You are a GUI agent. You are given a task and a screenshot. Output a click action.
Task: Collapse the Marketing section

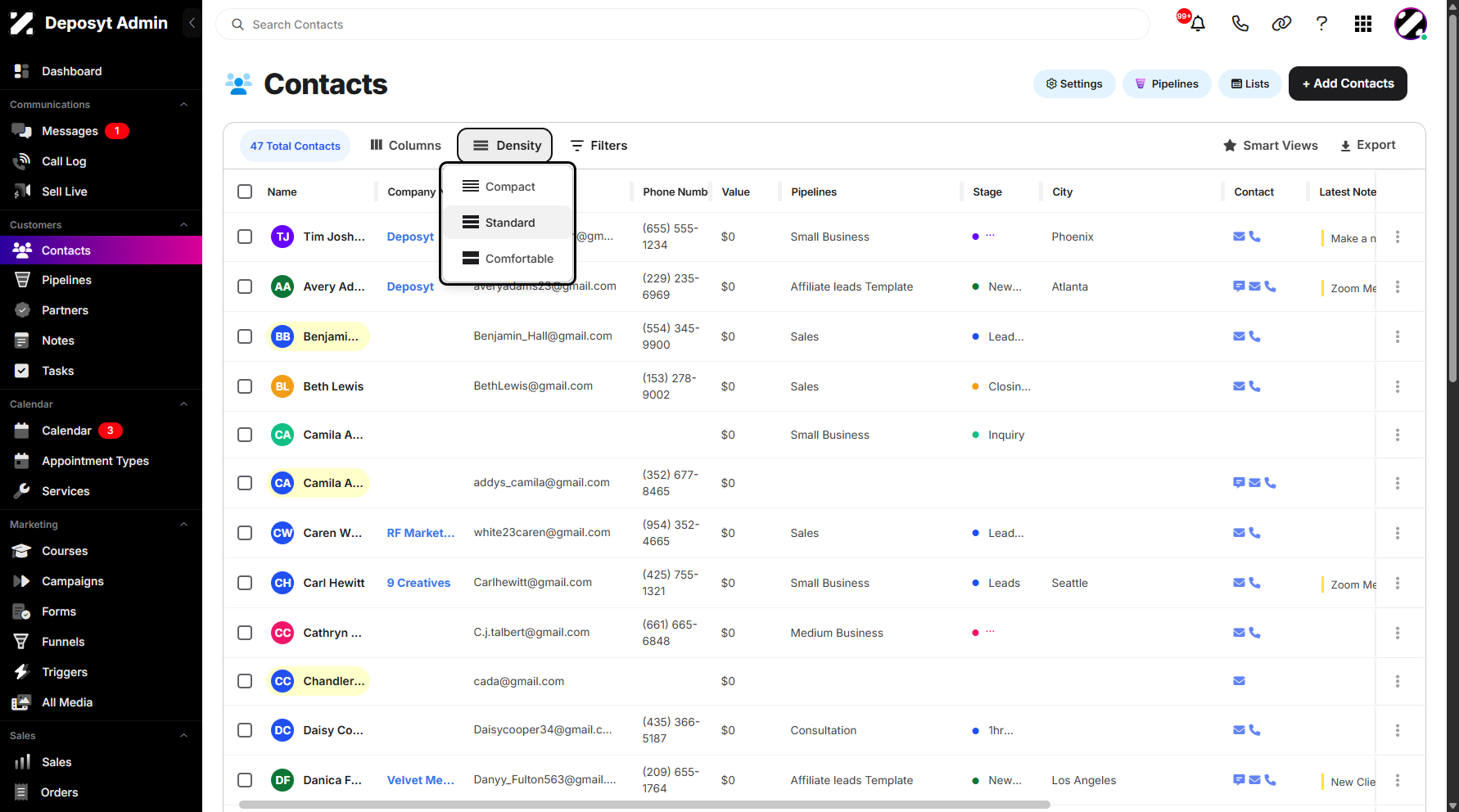(x=183, y=525)
